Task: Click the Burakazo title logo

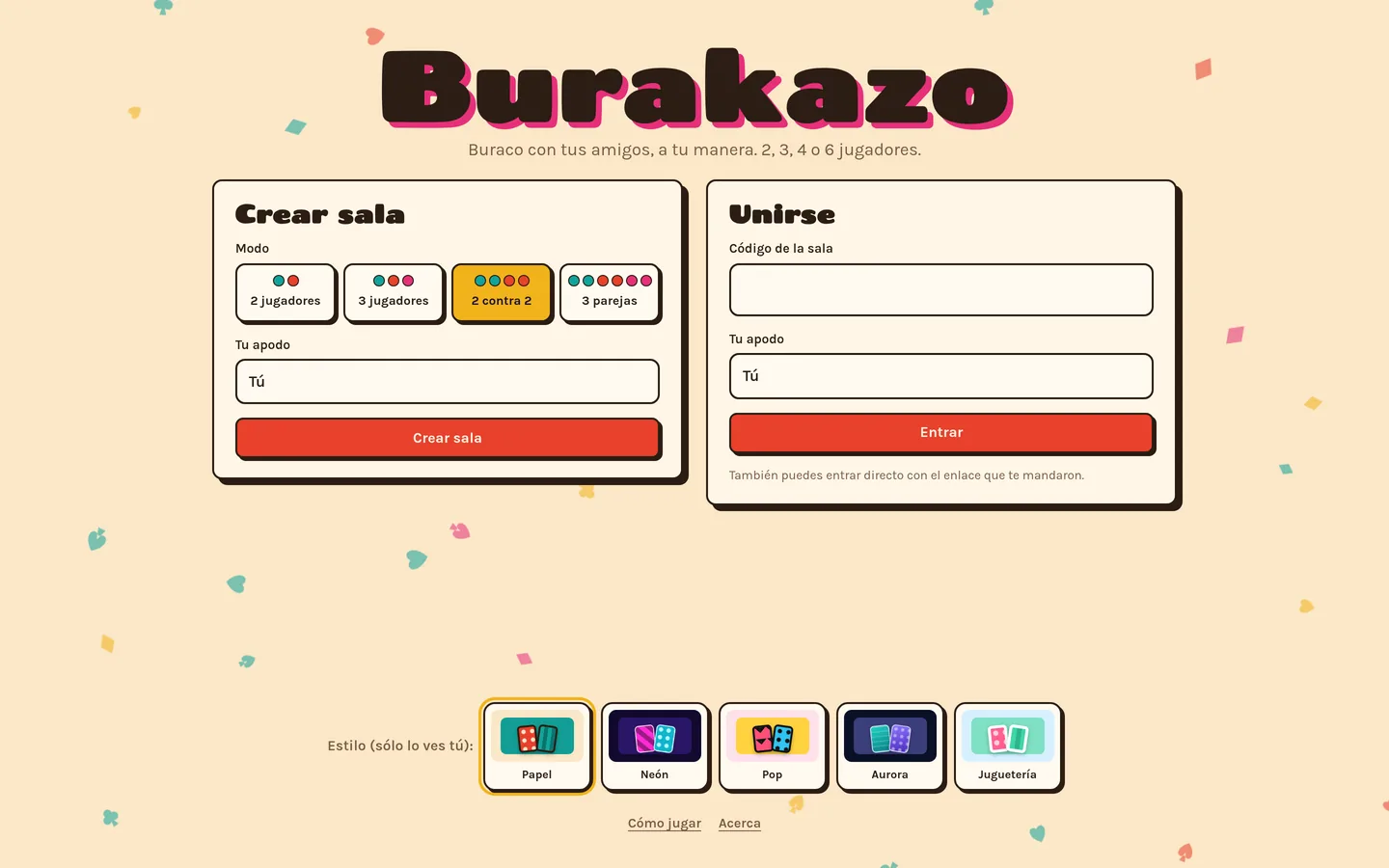Action: coord(696,89)
